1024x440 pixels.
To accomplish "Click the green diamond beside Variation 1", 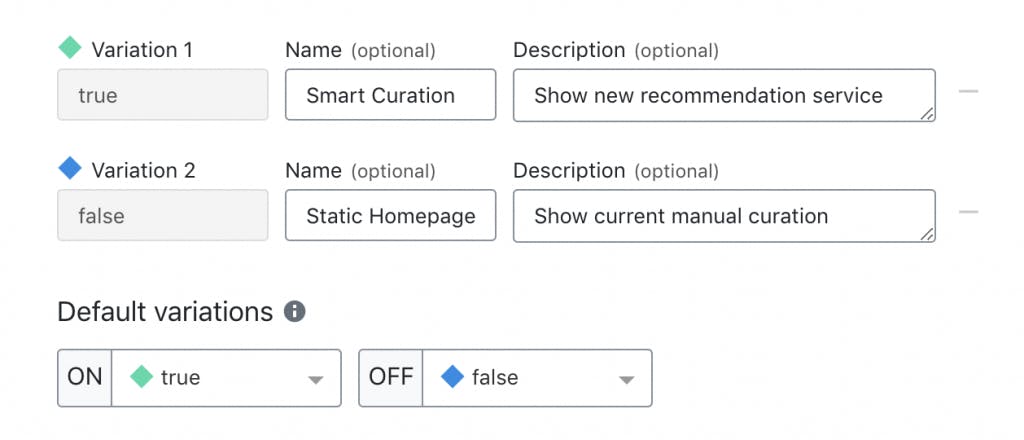I will point(70,47).
